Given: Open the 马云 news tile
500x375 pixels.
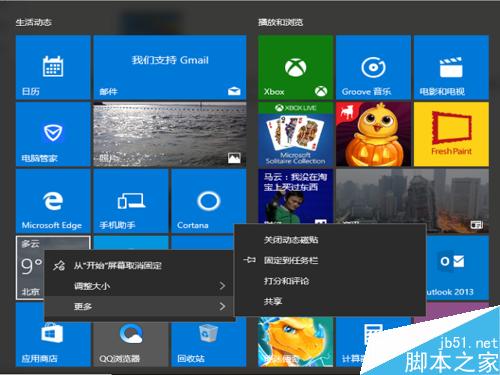Looking at the screenshot, I should [x=295, y=196].
